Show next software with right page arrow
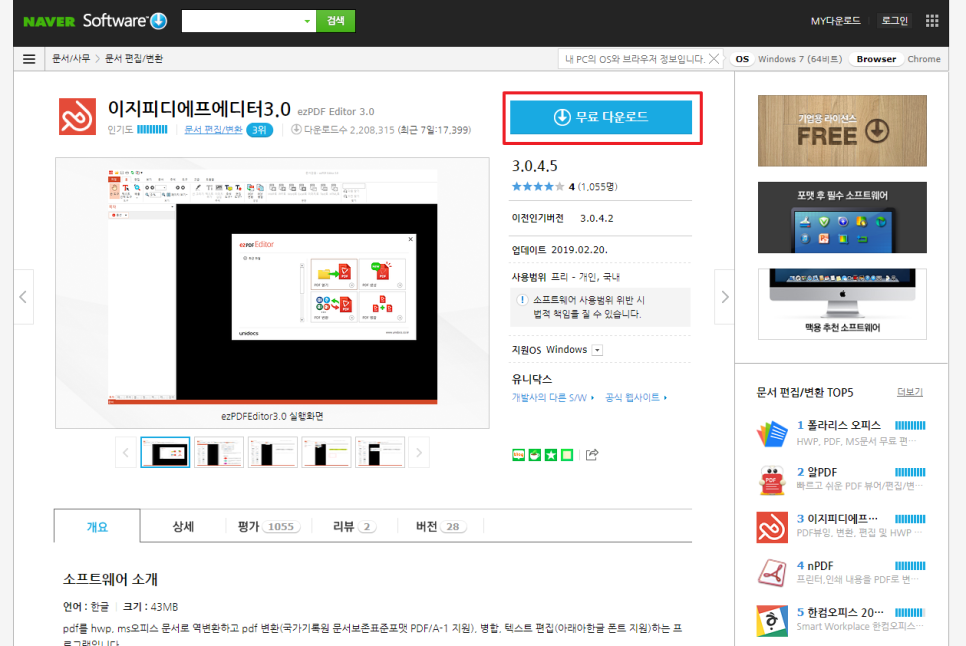 [x=724, y=297]
